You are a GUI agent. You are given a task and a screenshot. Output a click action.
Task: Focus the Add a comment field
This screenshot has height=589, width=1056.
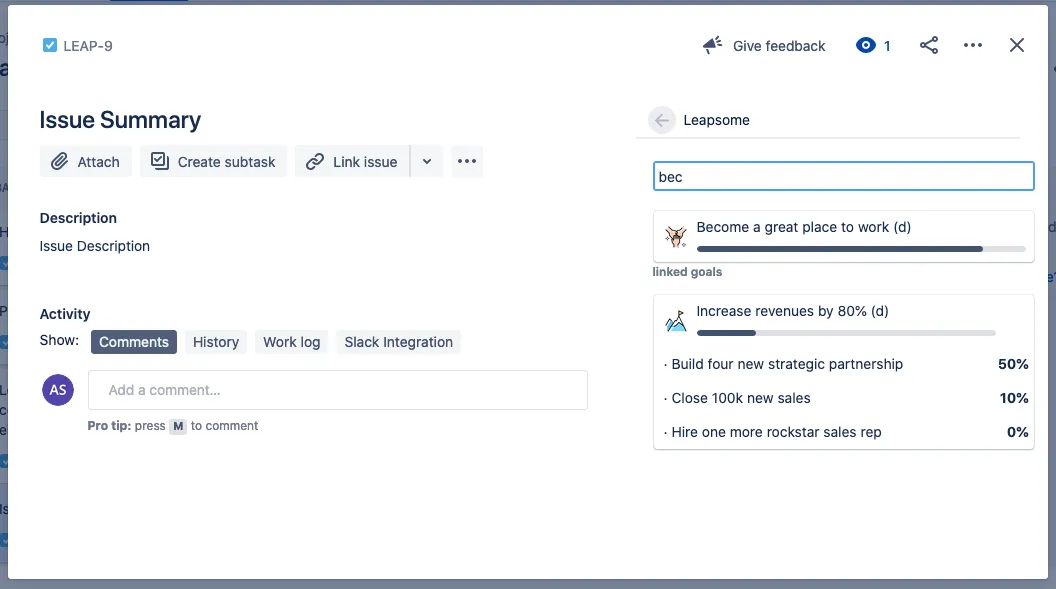pyautogui.click(x=337, y=390)
